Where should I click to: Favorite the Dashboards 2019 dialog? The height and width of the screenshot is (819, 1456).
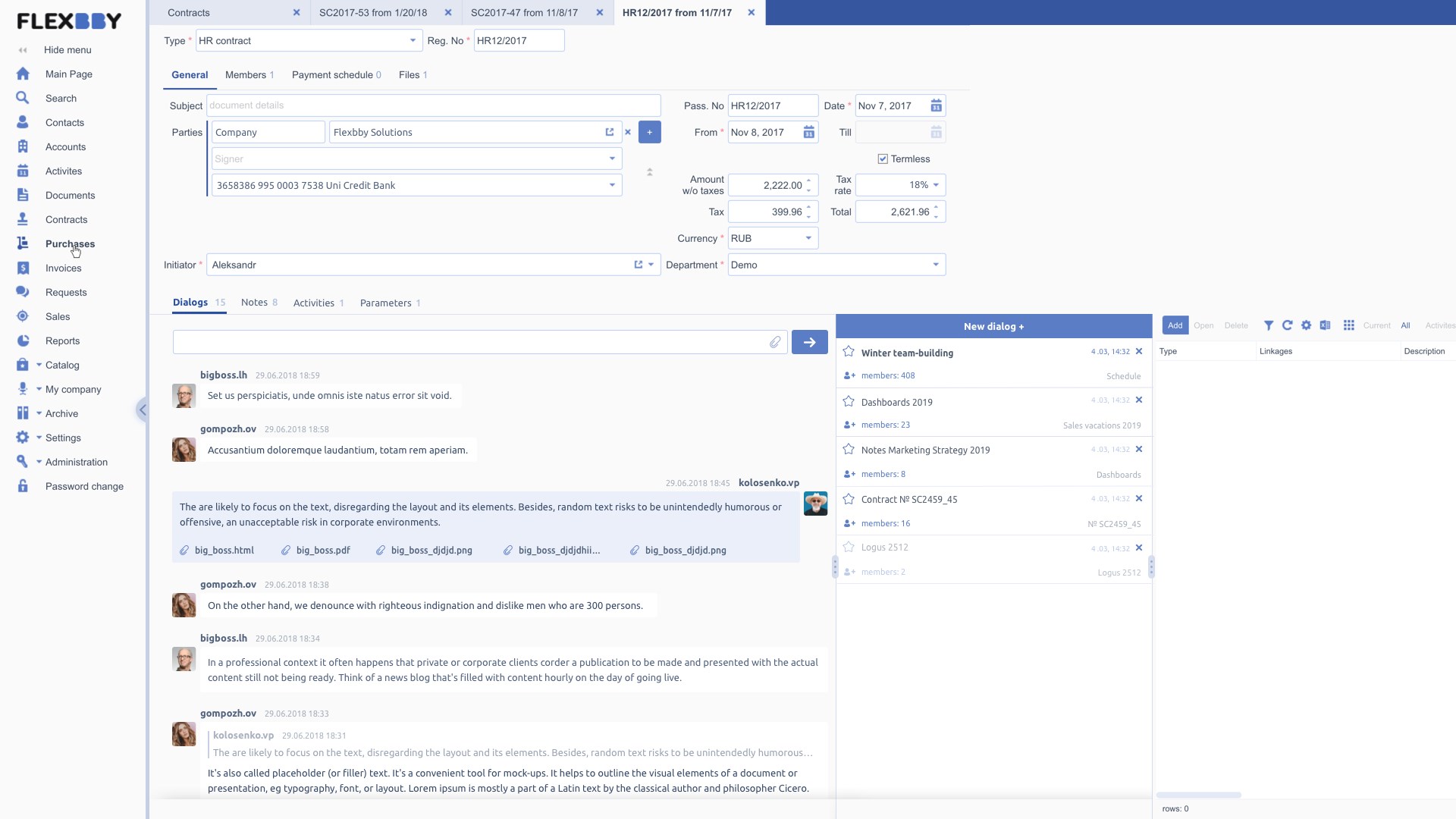(x=849, y=401)
